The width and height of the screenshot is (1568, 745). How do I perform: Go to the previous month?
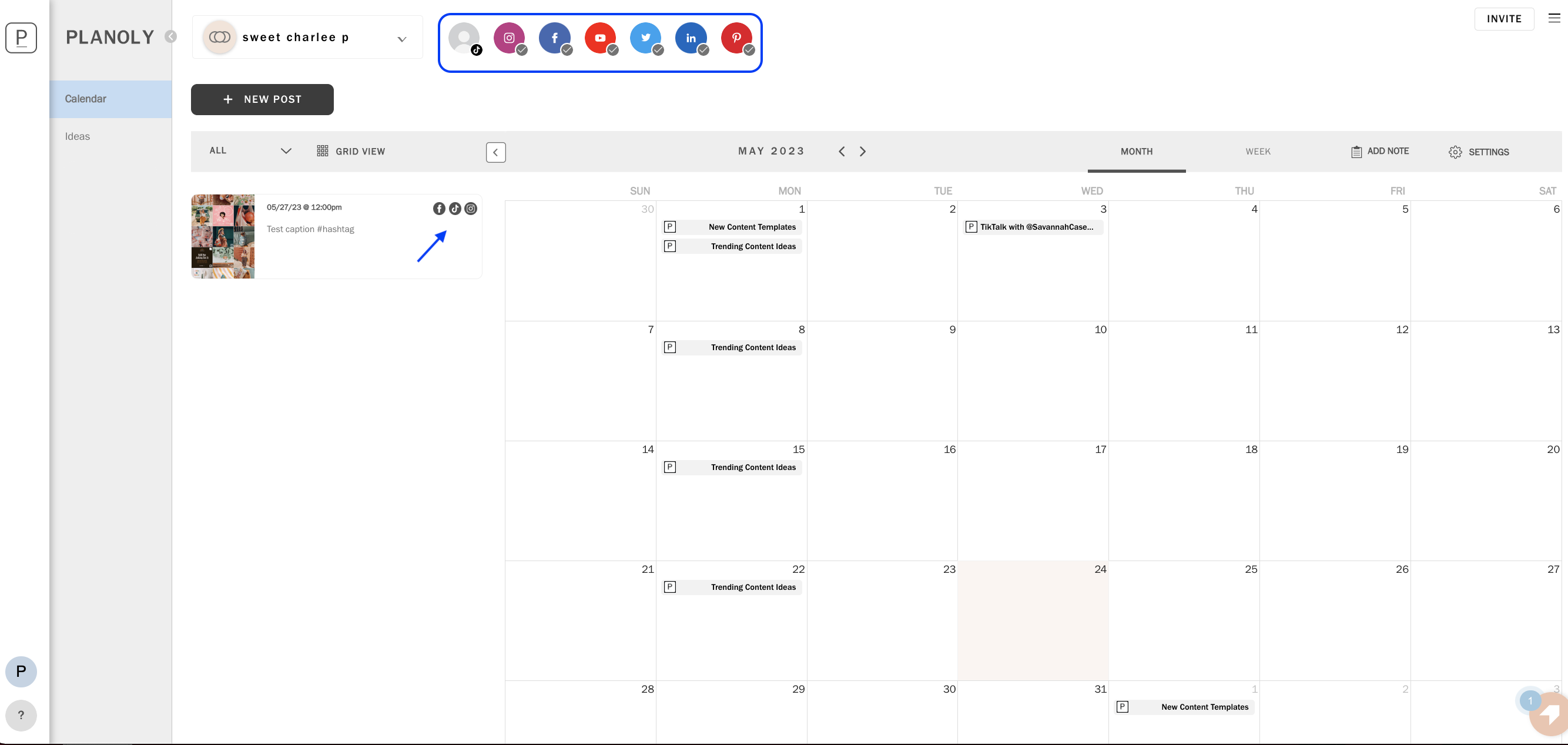point(842,152)
